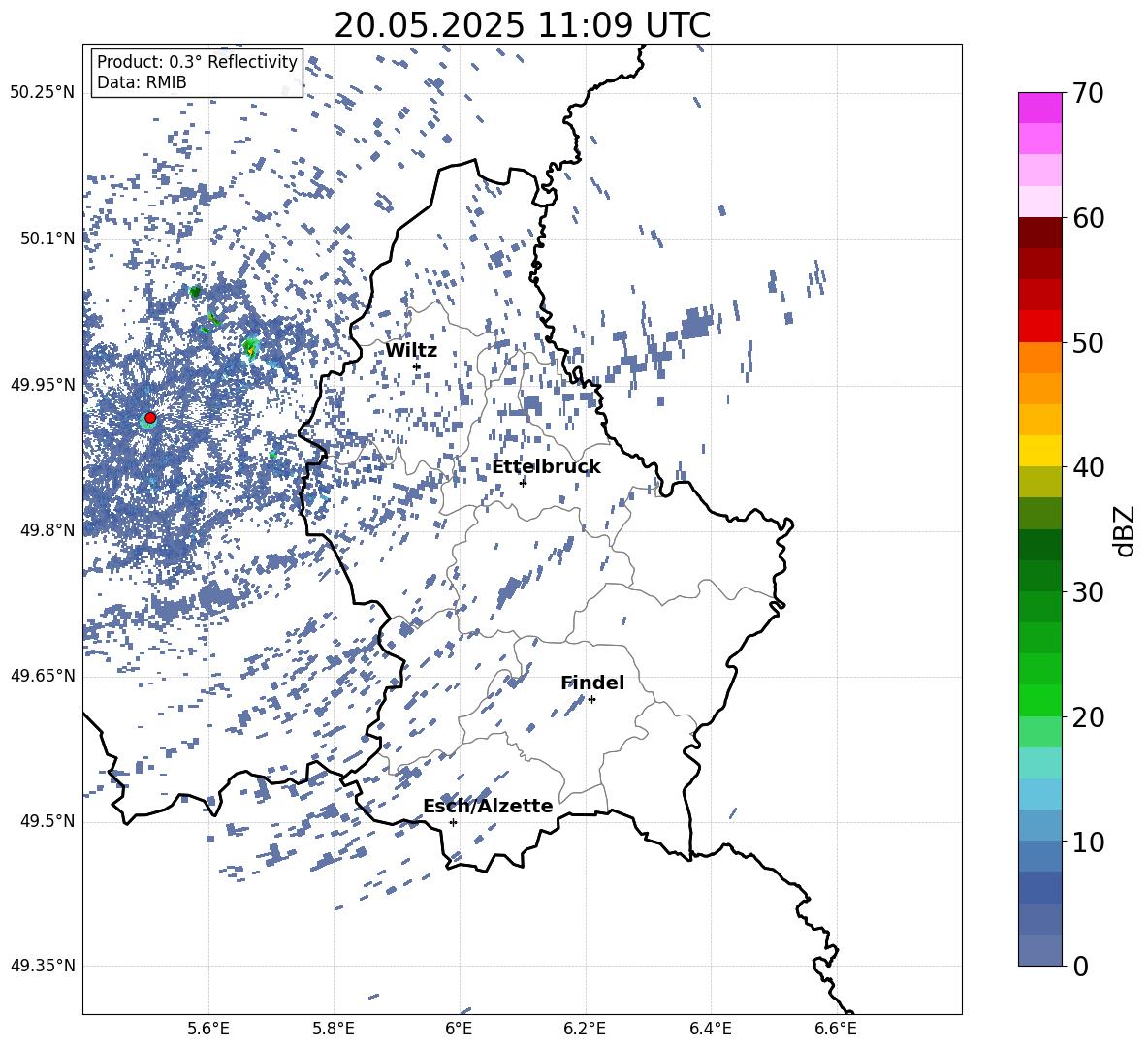1148x1048 pixels.
Task: Click the Esch/Alzette station cross marker
Action: click(x=453, y=822)
